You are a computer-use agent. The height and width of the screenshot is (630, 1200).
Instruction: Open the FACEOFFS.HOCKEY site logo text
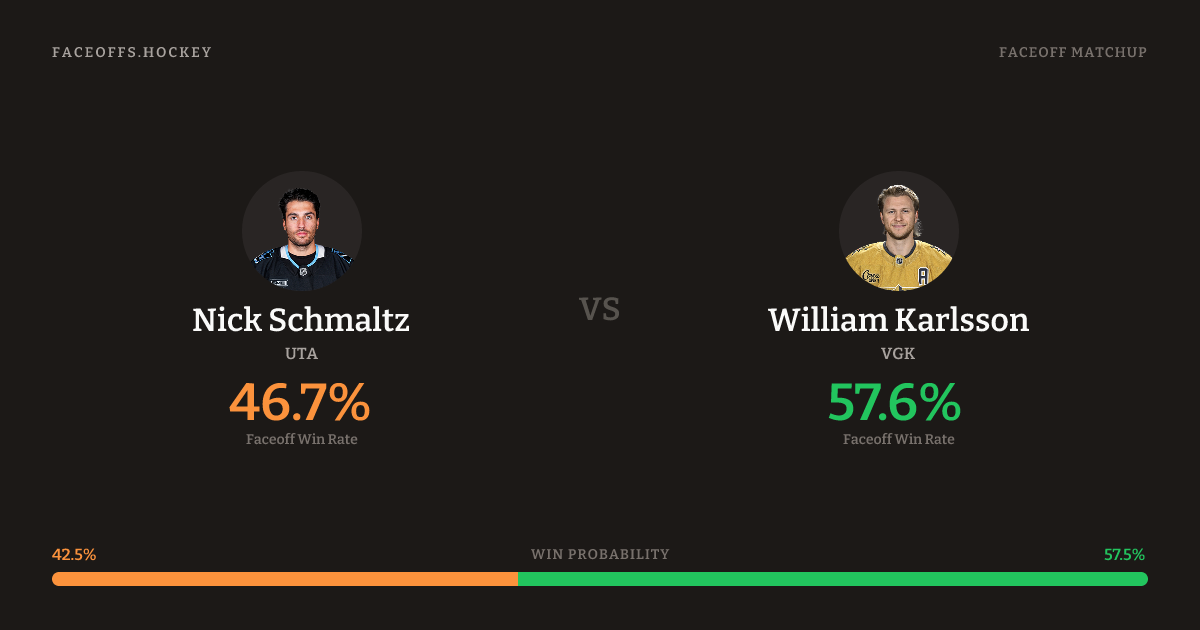pyautogui.click(x=132, y=52)
